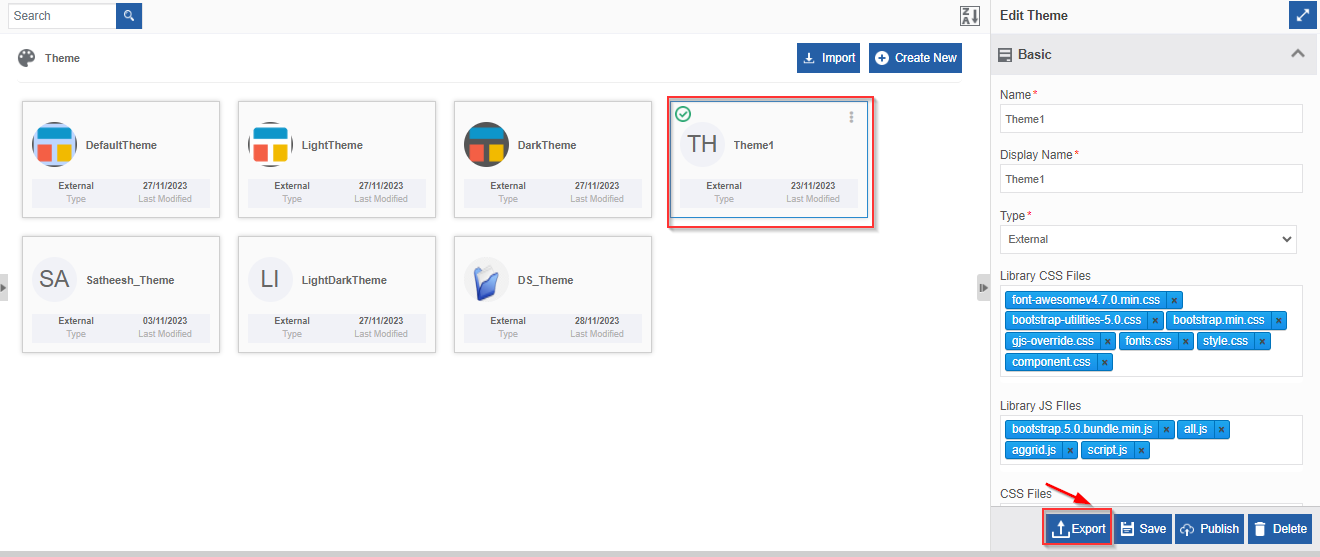Click the Name input field
1320x557 pixels.
click(1151, 119)
